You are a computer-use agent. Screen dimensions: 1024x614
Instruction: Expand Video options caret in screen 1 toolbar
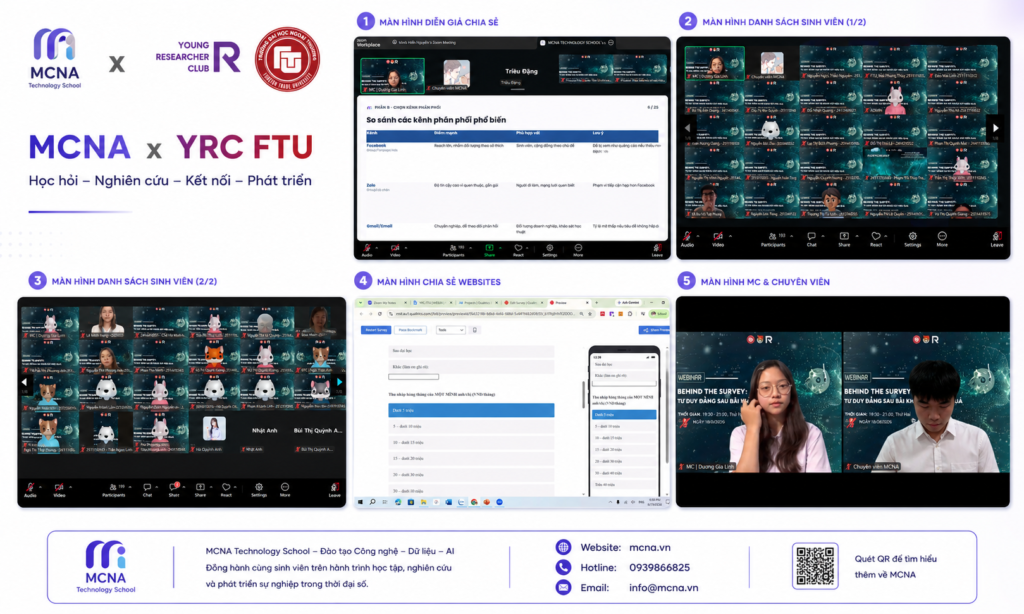(x=406, y=248)
